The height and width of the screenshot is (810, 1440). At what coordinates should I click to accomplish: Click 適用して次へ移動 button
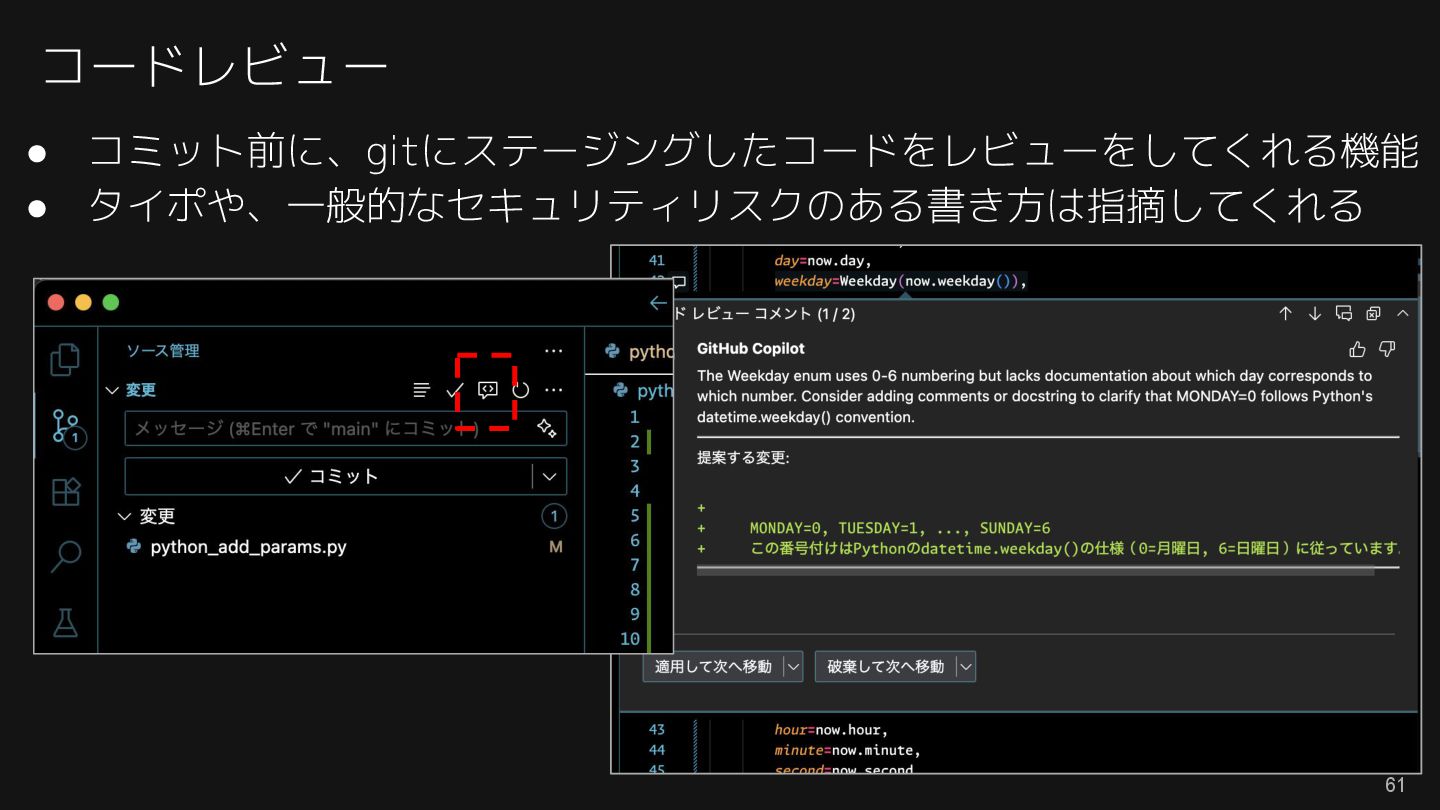click(713, 666)
